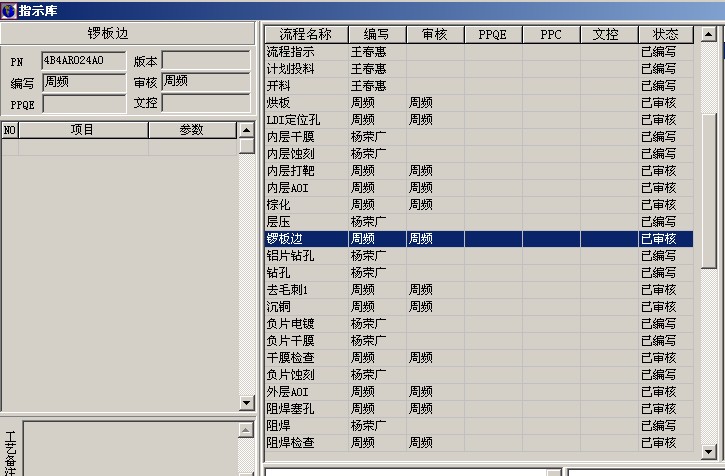The height and width of the screenshot is (476, 725).
Task: Click the PPC column header
Action: [x=551, y=35]
